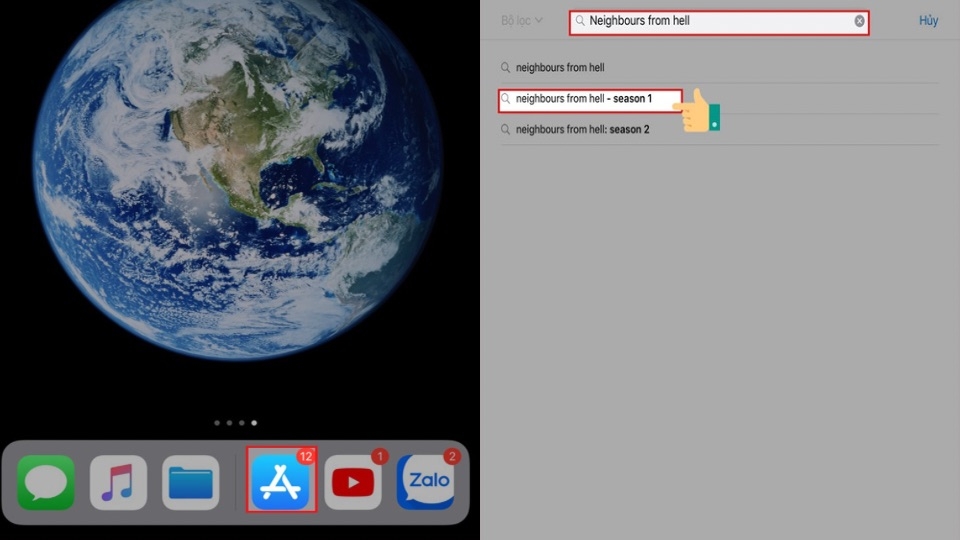Screen dimensions: 960x540
Task: Select suggestion 'neighbours from hell: season 2'
Action: [x=719, y=129]
